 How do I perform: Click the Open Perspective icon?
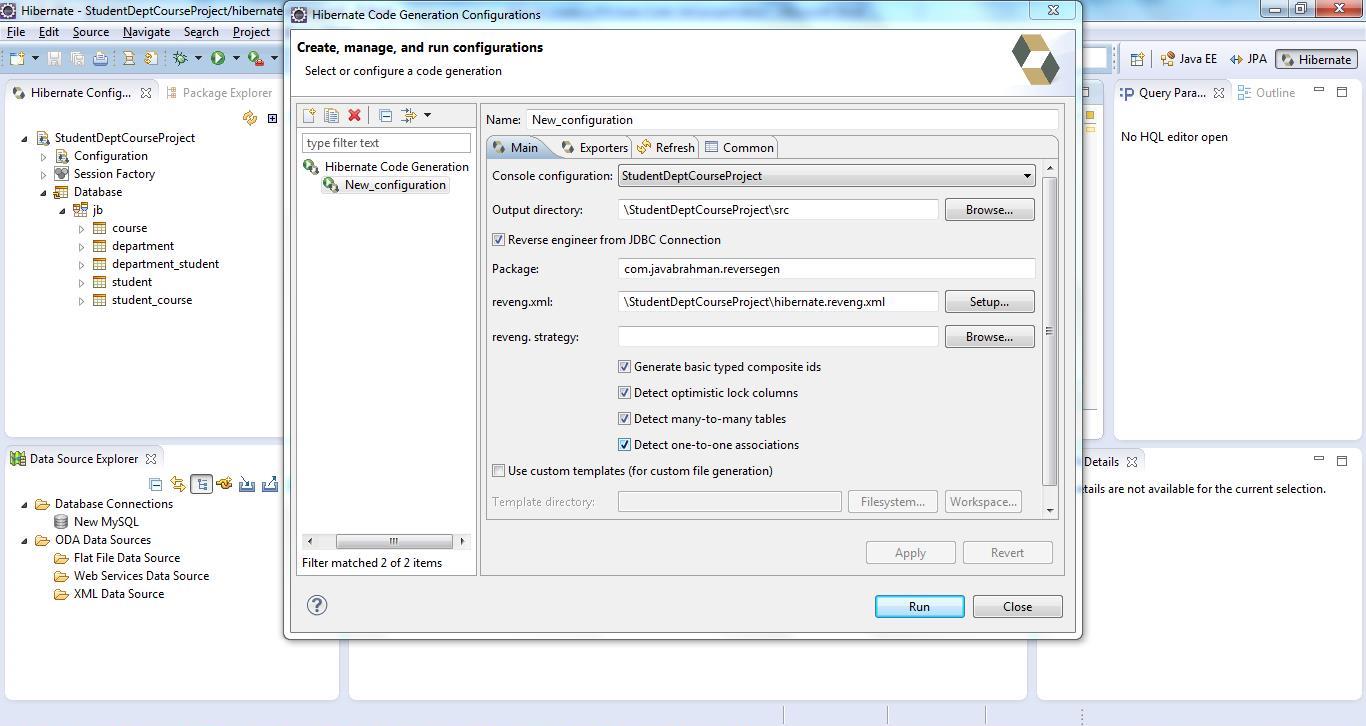click(1137, 59)
